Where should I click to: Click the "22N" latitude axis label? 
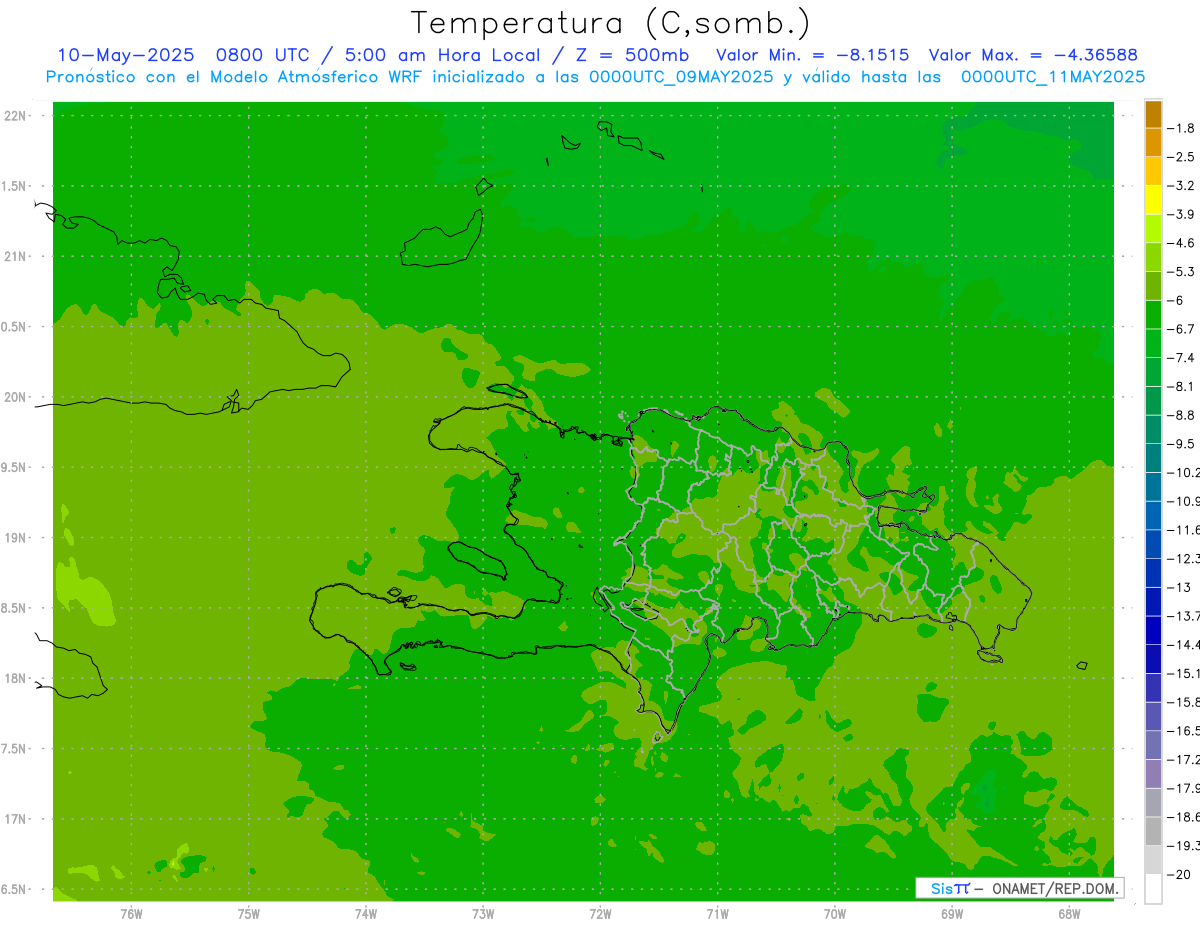14,116
